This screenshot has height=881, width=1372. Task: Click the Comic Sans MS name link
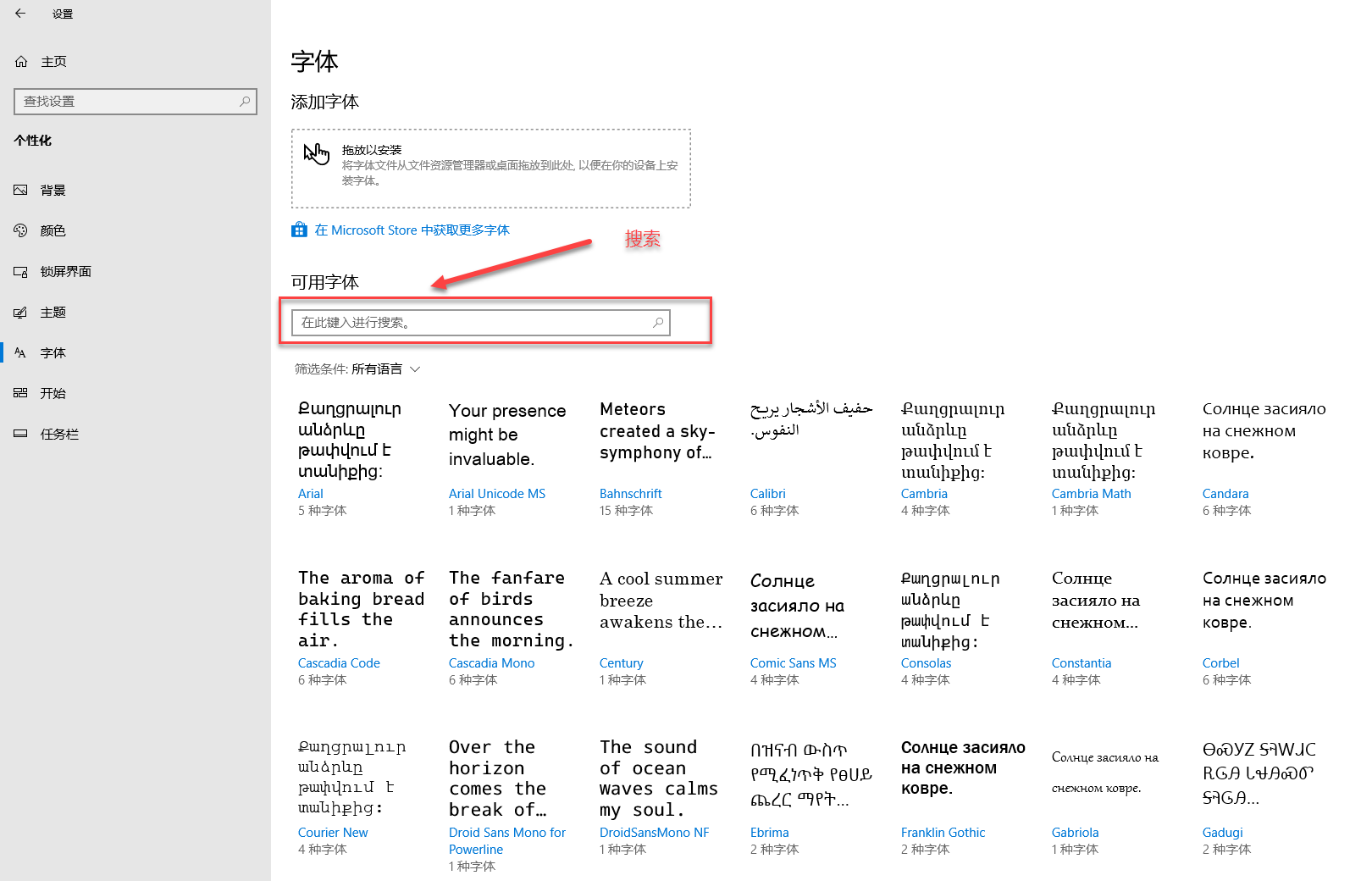pyautogui.click(x=793, y=663)
